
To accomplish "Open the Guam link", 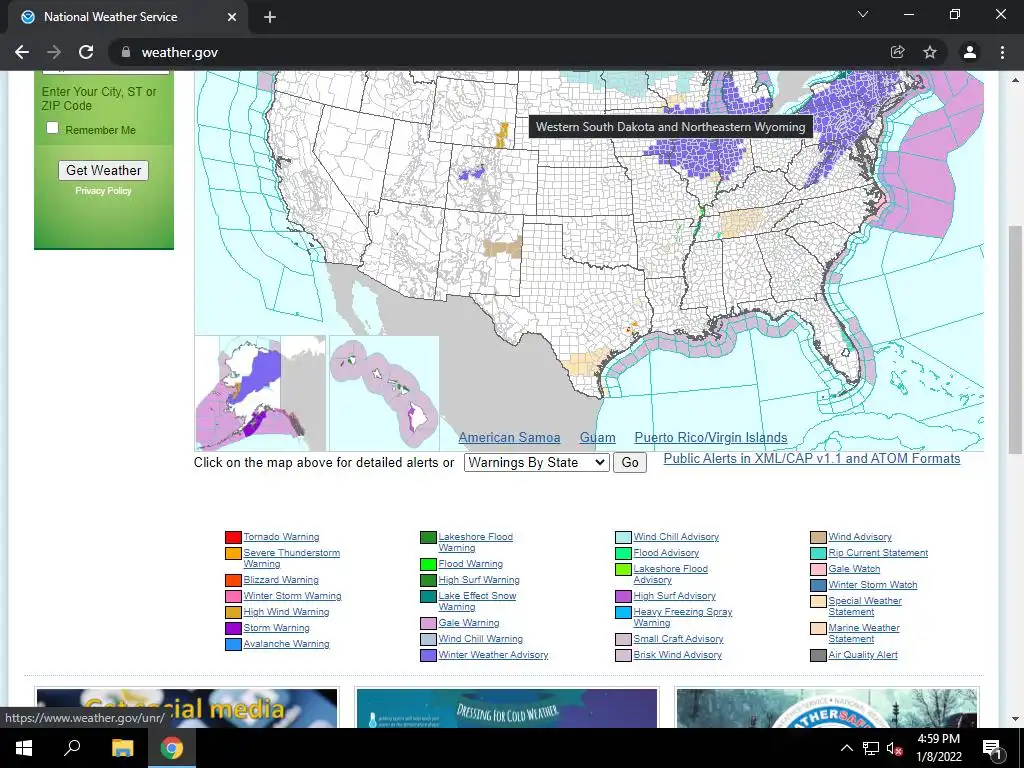I will [598, 438].
